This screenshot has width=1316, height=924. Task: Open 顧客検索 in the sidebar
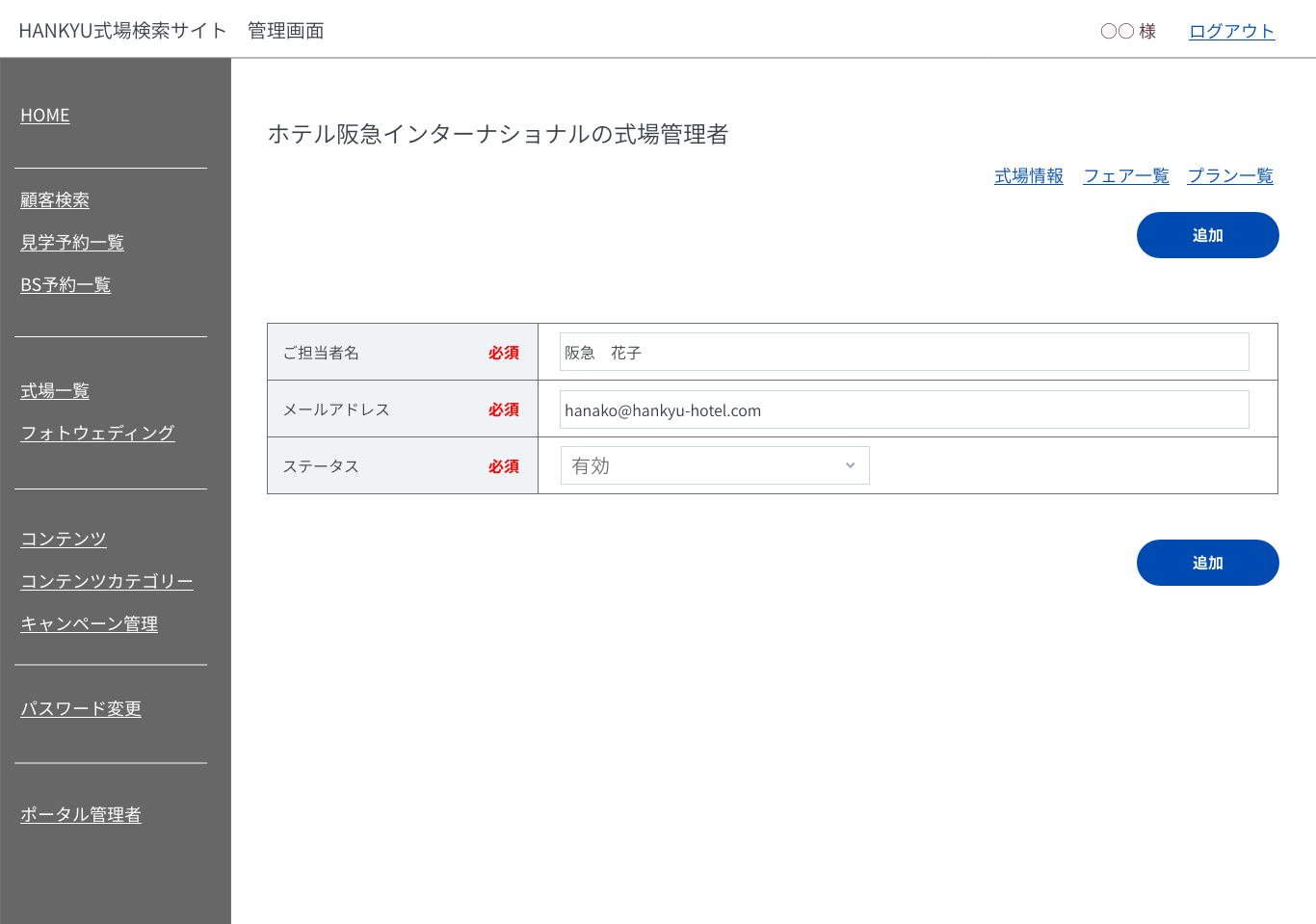tap(55, 200)
